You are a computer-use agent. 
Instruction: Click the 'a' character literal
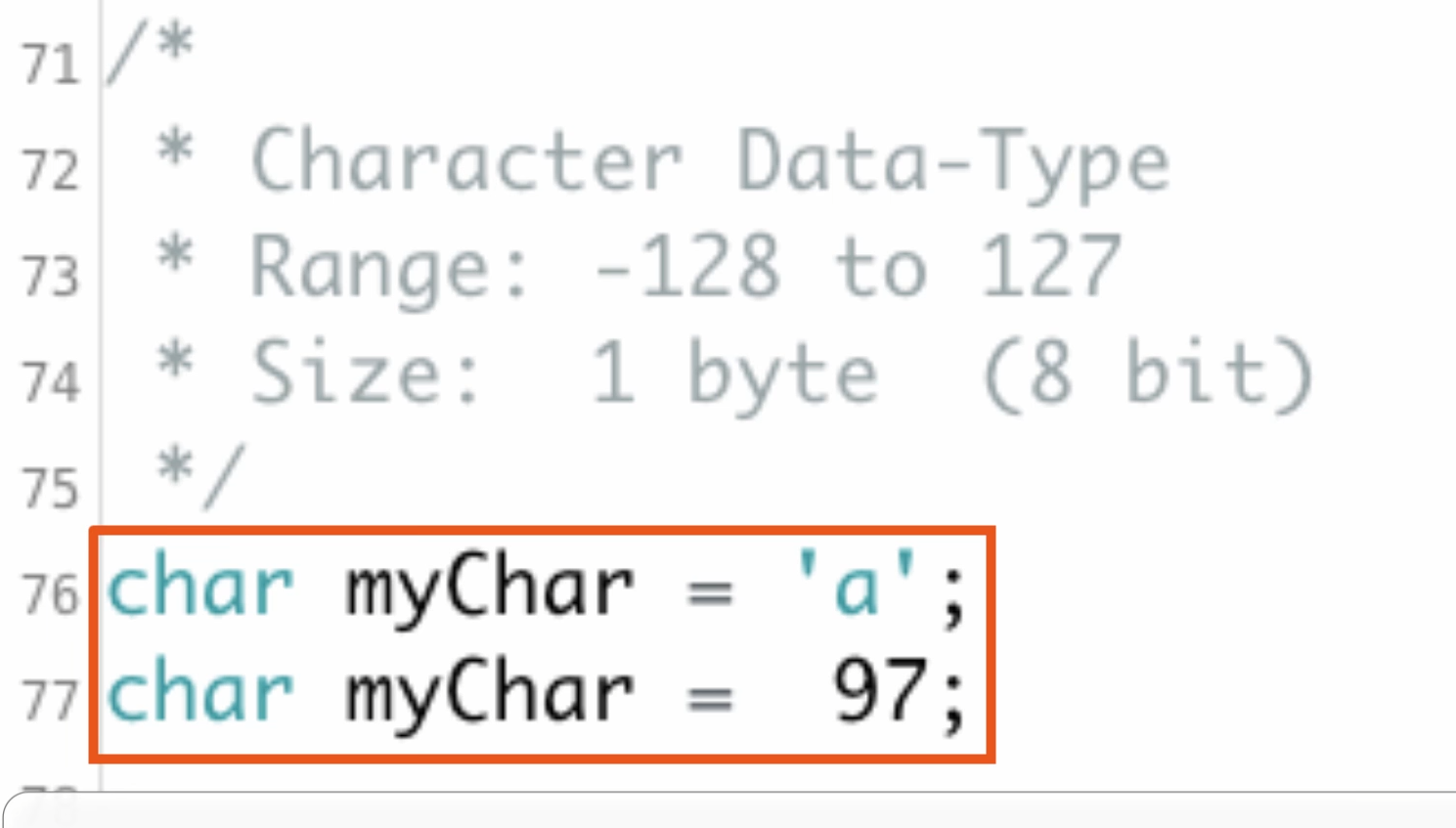pyautogui.click(x=857, y=584)
